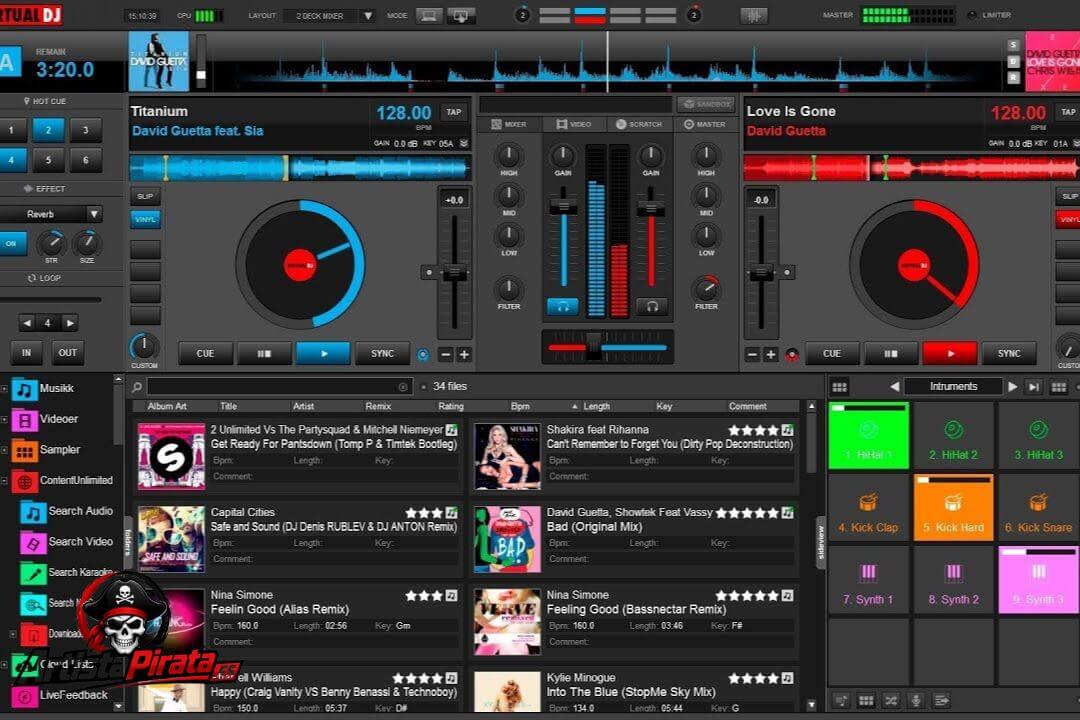Enable SYNC on right deck
The height and width of the screenshot is (720, 1080).
(x=1009, y=353)
